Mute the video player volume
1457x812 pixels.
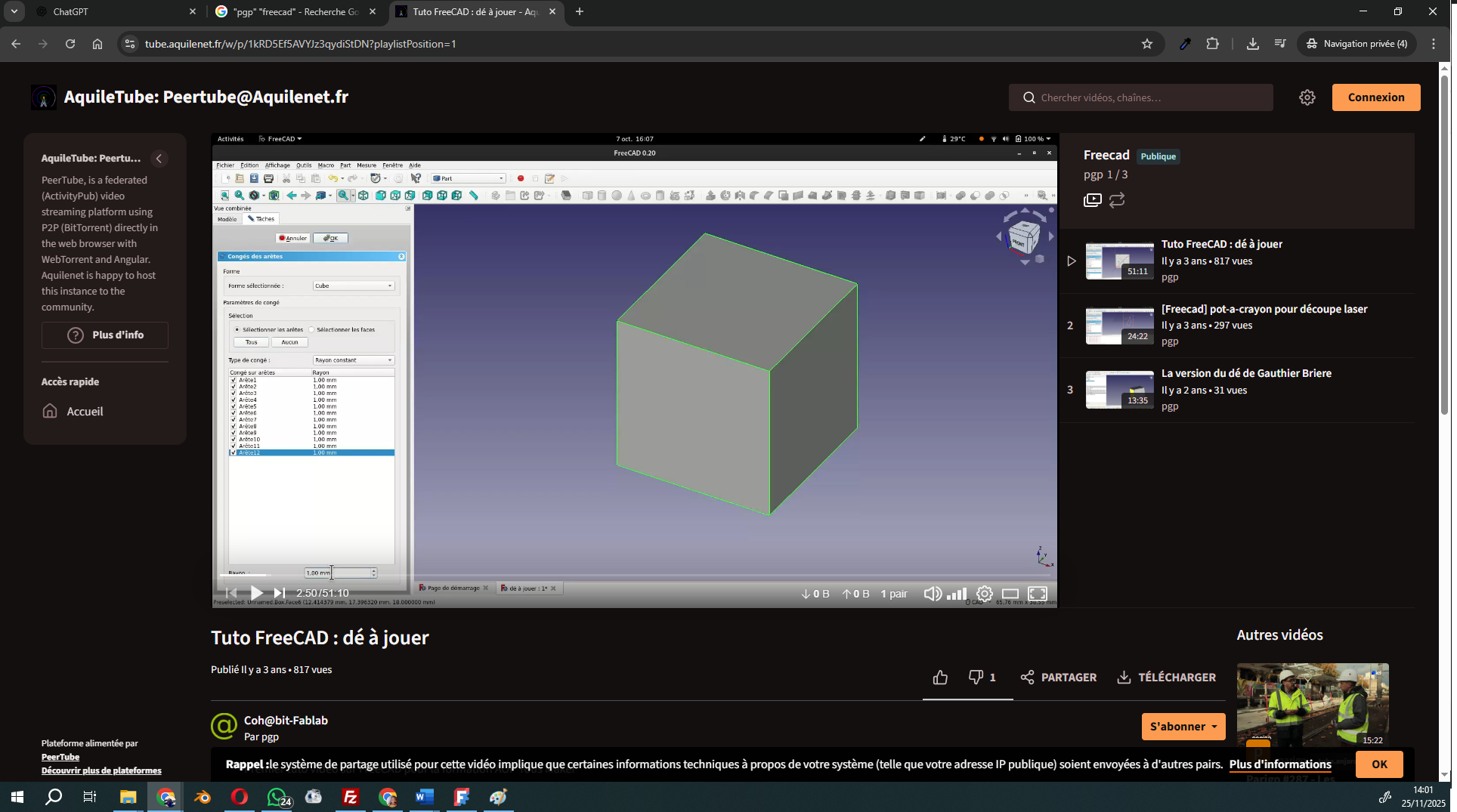pos(933,594)
